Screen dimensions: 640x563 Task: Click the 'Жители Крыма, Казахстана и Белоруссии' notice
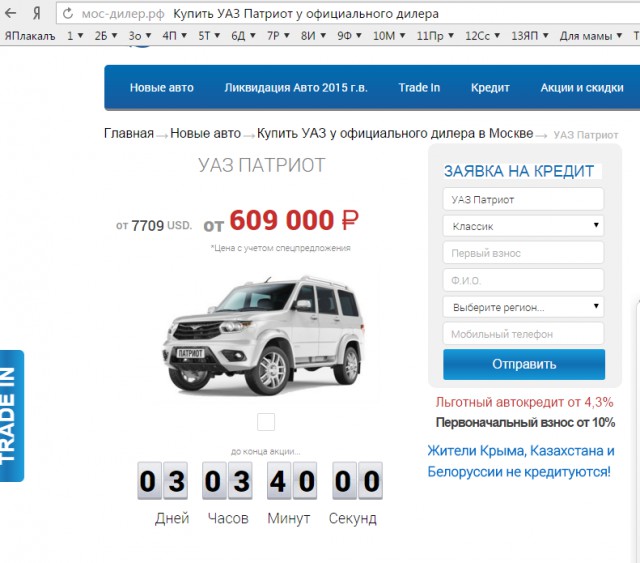click(521, 461)
